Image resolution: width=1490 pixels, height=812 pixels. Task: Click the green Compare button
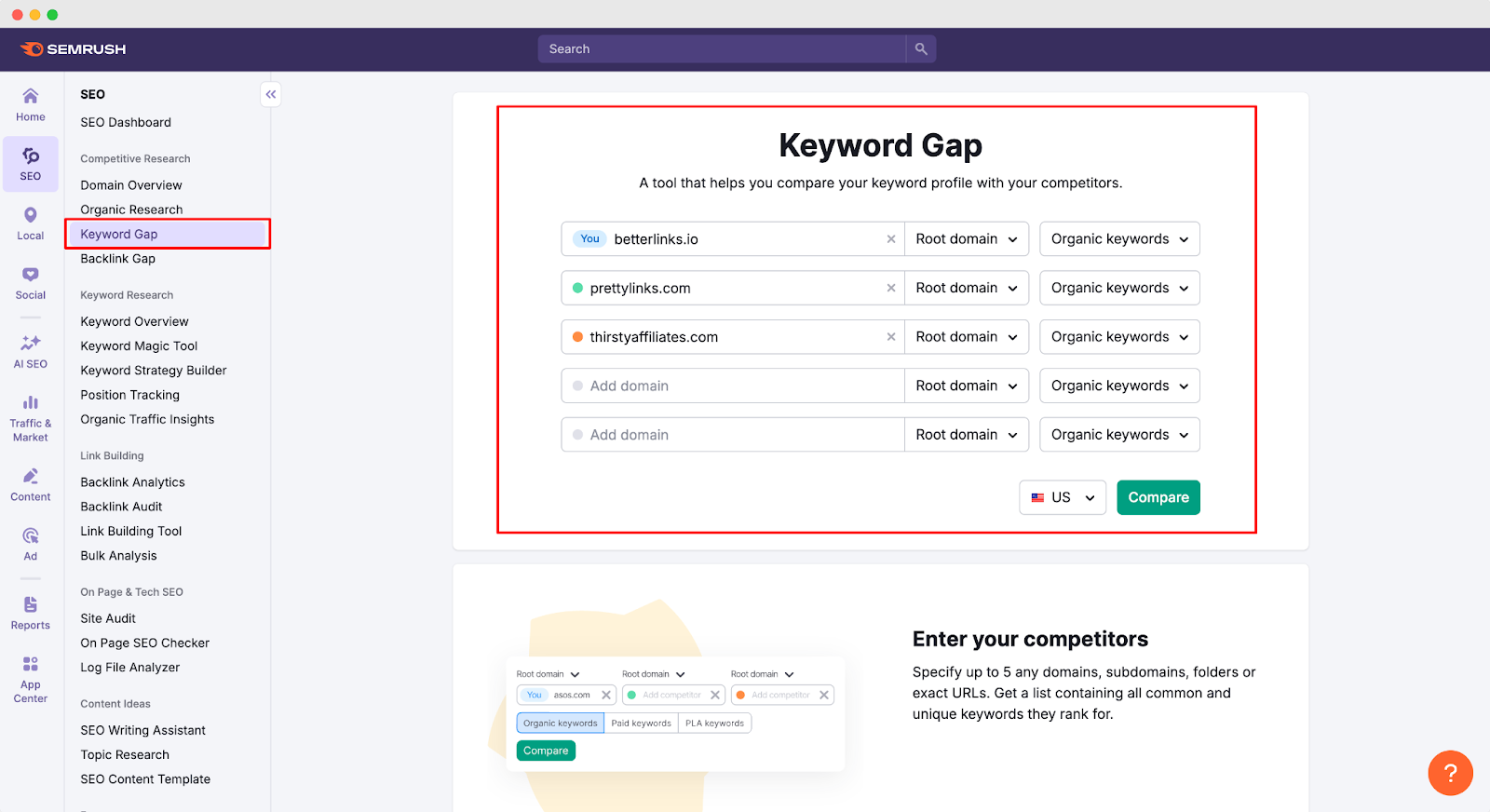click(x=1158, y=496)
